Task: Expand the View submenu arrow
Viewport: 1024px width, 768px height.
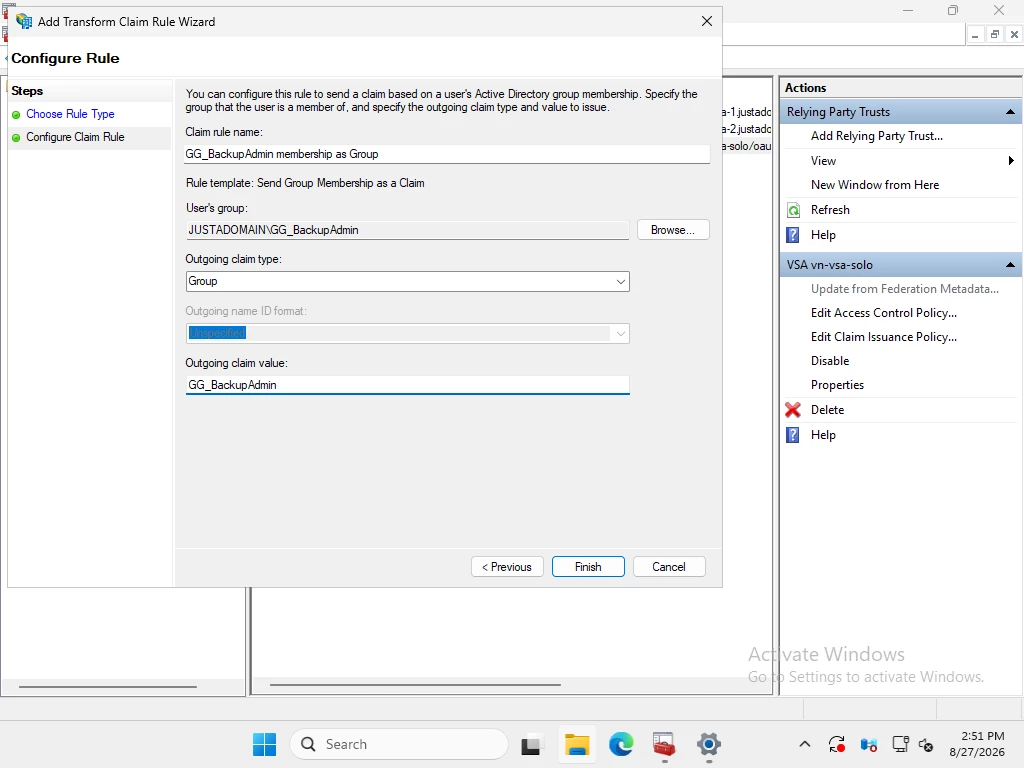Action: tap(1011, 161)
